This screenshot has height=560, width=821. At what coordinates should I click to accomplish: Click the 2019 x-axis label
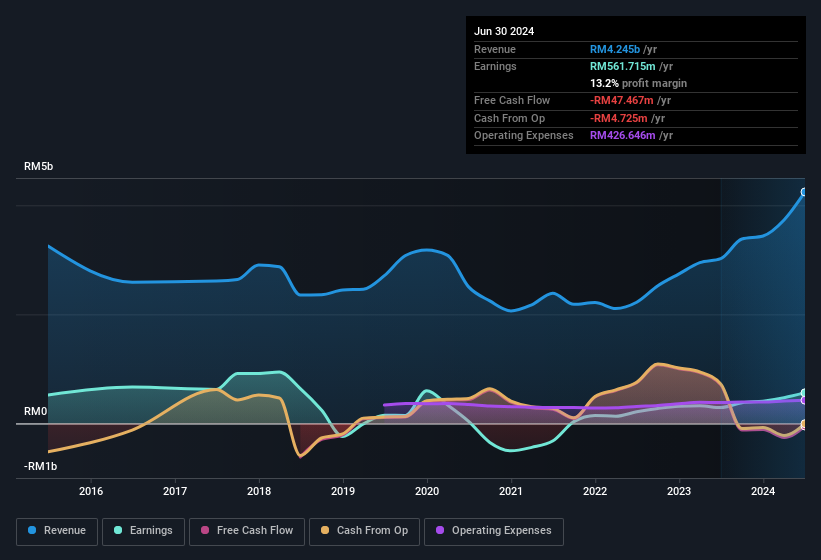pos(343,491)
